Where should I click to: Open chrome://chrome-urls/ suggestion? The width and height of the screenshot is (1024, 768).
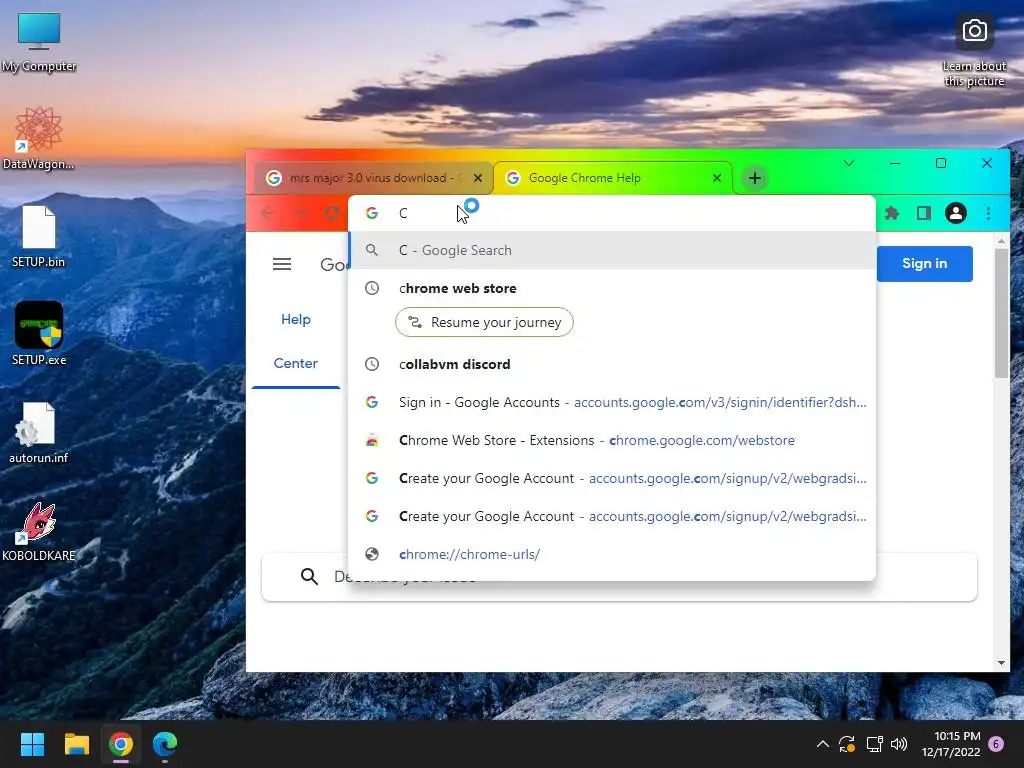pyautogui.click(x=613, y=554)
